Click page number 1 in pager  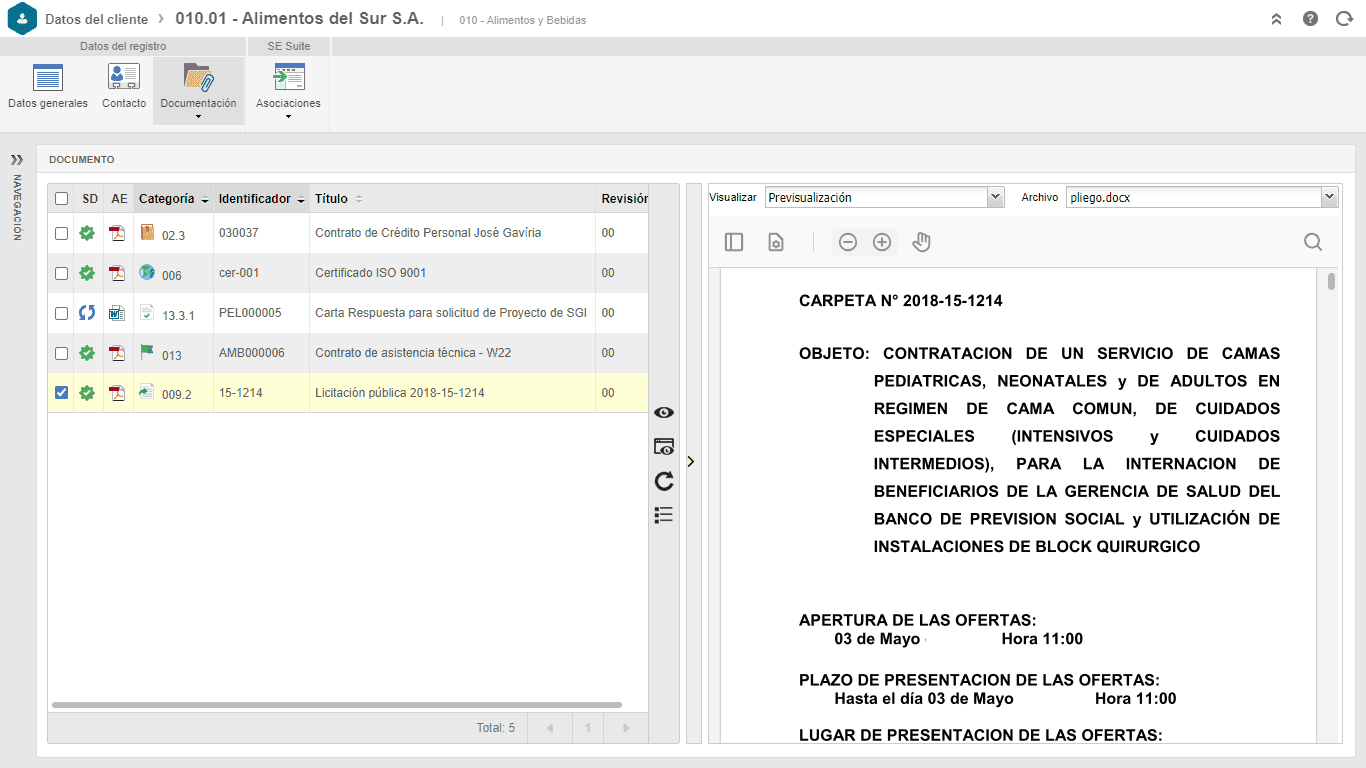pos(588,728)
